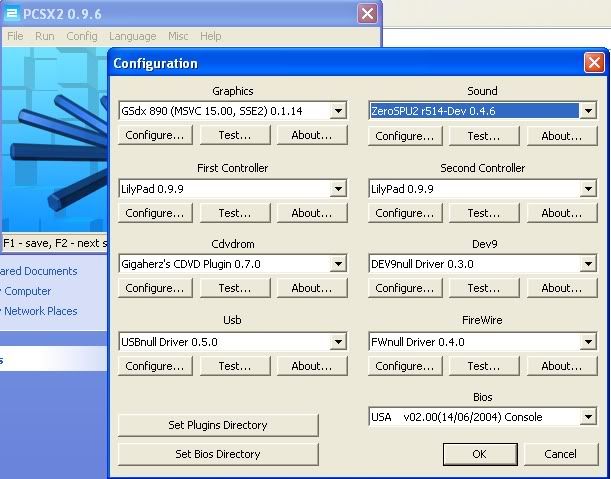Configure the Second Controller plugin
The image size is (611, 479).
405,213
